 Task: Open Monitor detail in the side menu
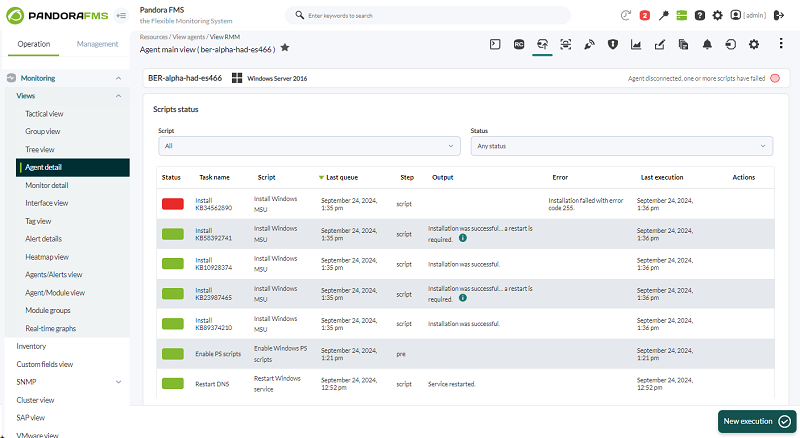tap(47, 185)
